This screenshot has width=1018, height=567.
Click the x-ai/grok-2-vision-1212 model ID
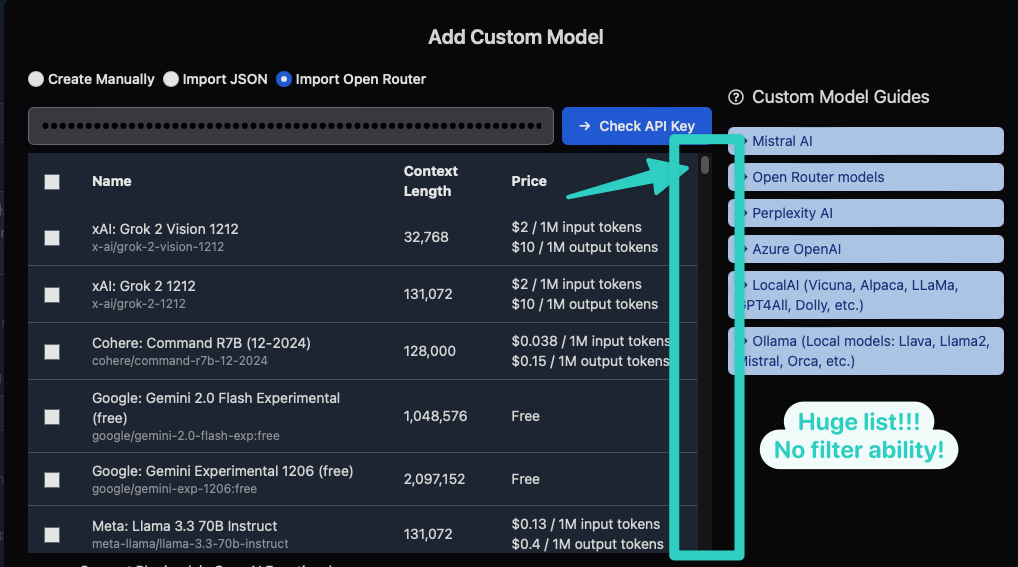click(x=158, y=247)
